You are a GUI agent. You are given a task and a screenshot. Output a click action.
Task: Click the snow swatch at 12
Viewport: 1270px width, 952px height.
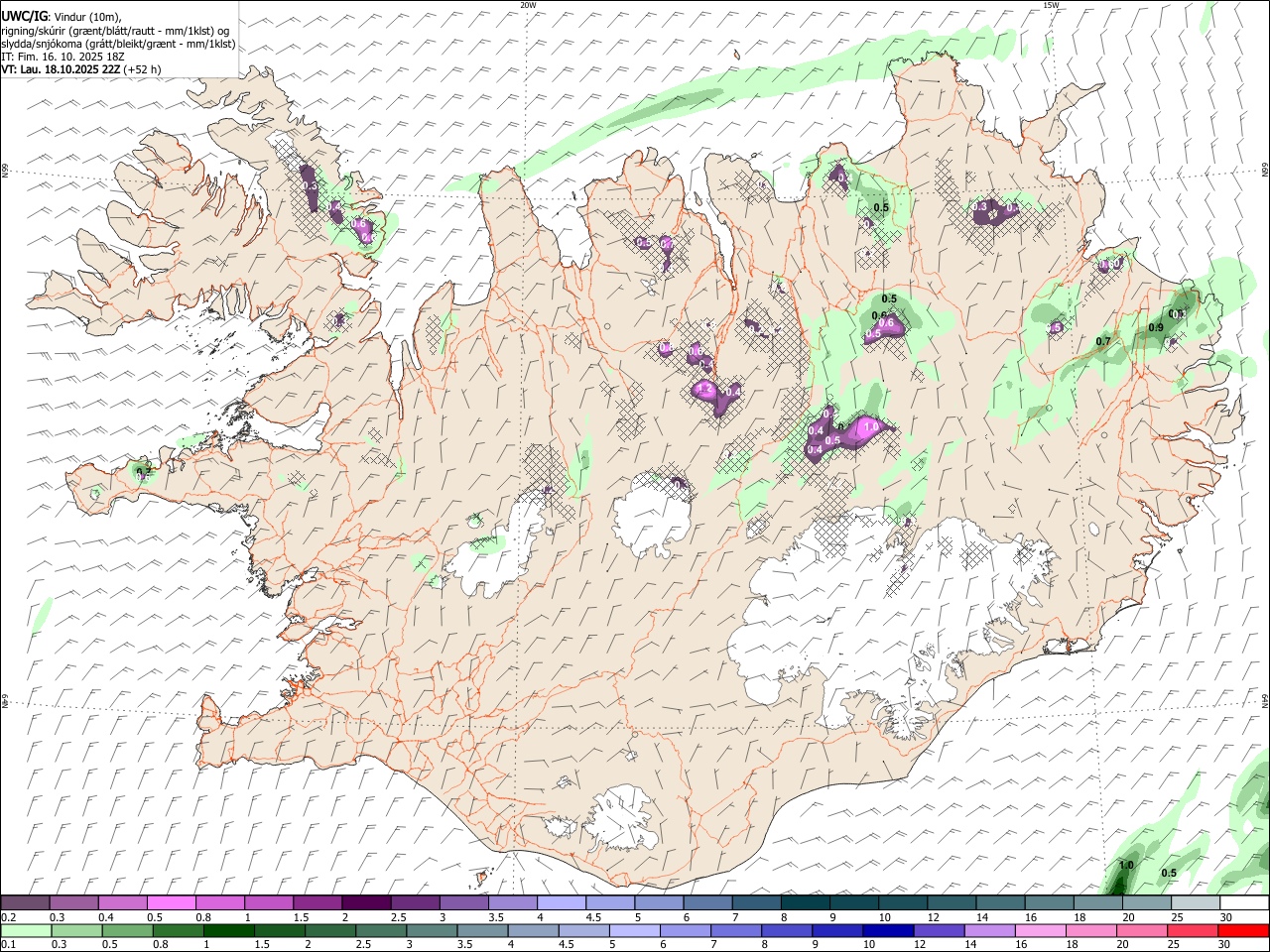[x=952, y=902]
